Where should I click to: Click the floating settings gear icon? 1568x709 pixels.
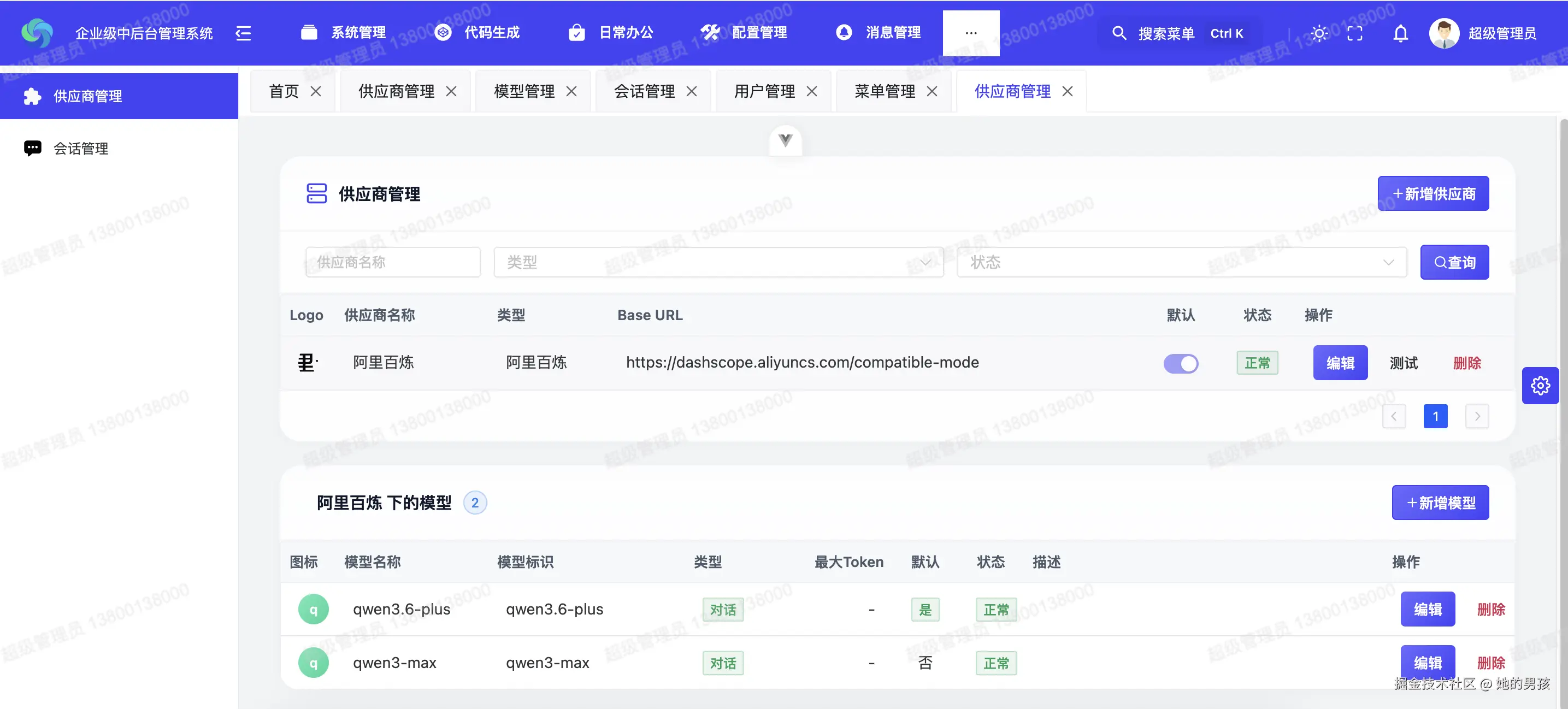click(x=1540, y=385)
